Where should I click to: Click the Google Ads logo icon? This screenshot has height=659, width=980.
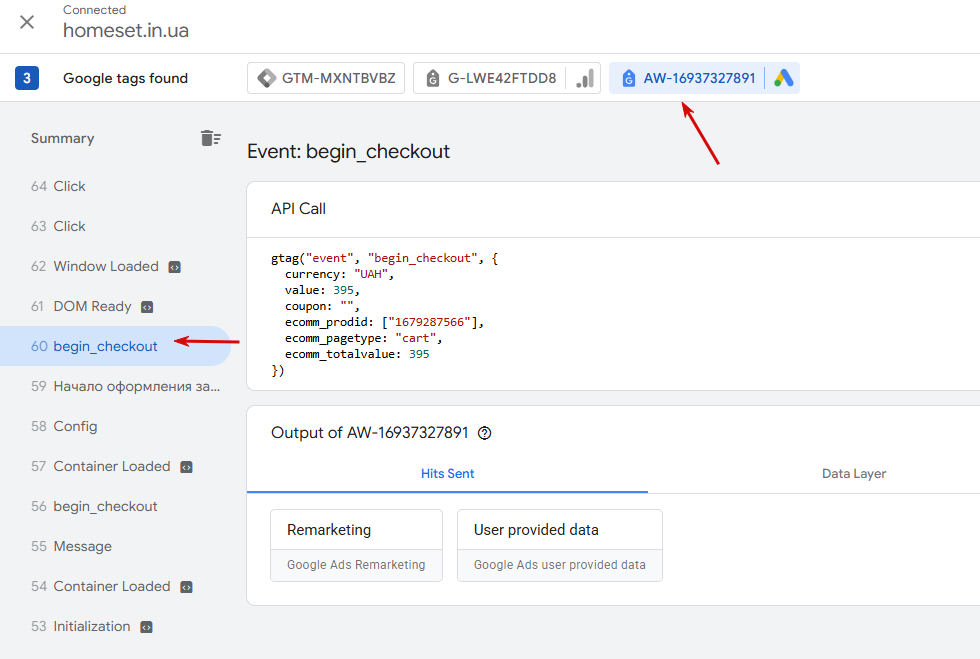tap(783, 78)
